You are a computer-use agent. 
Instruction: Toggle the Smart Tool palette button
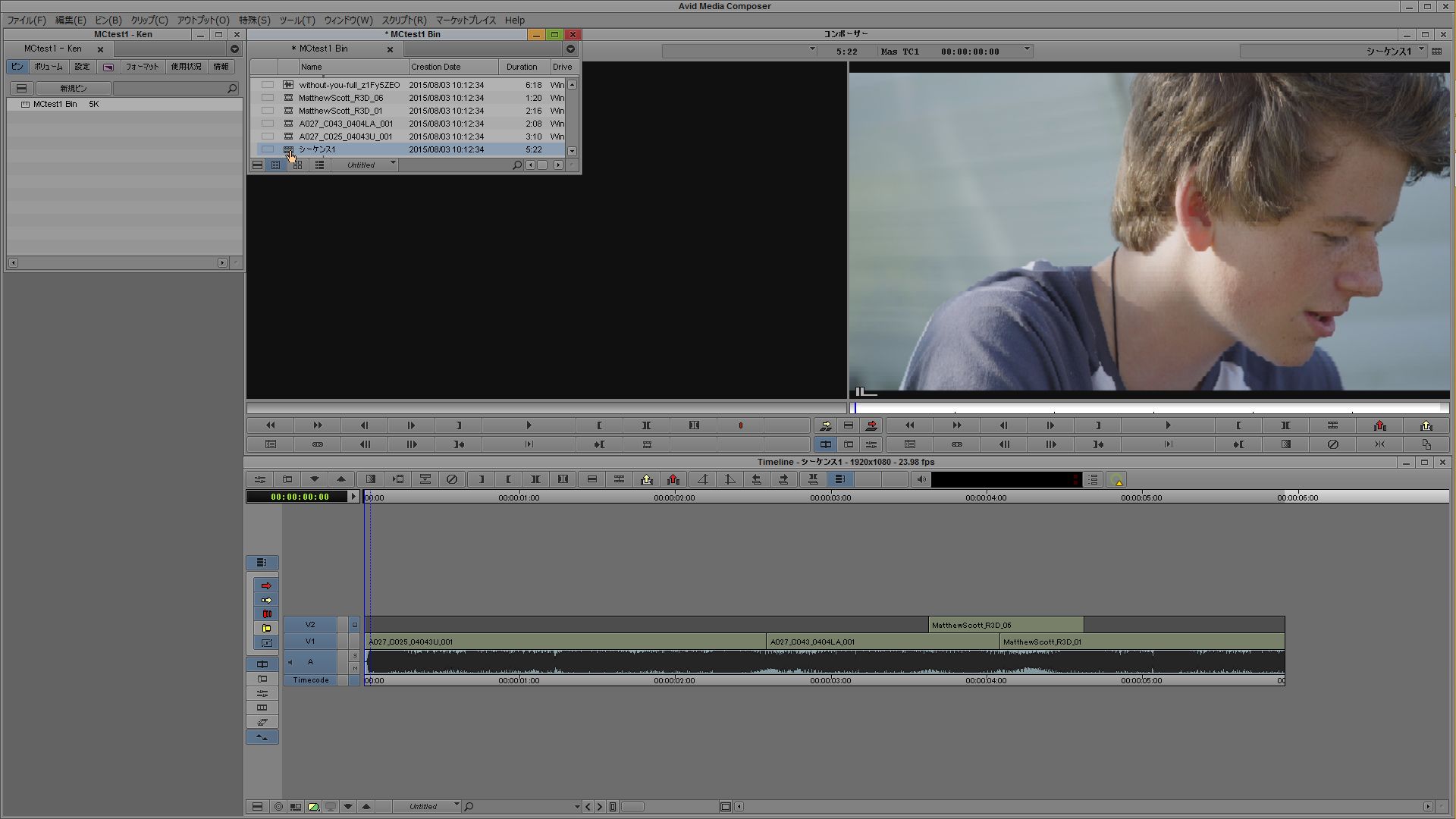[x=262, y=563]
